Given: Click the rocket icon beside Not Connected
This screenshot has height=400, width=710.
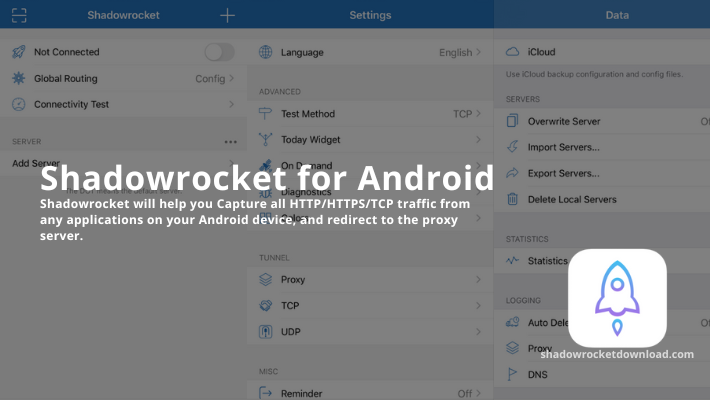Looking at the screenshot, I should [19, 52].
